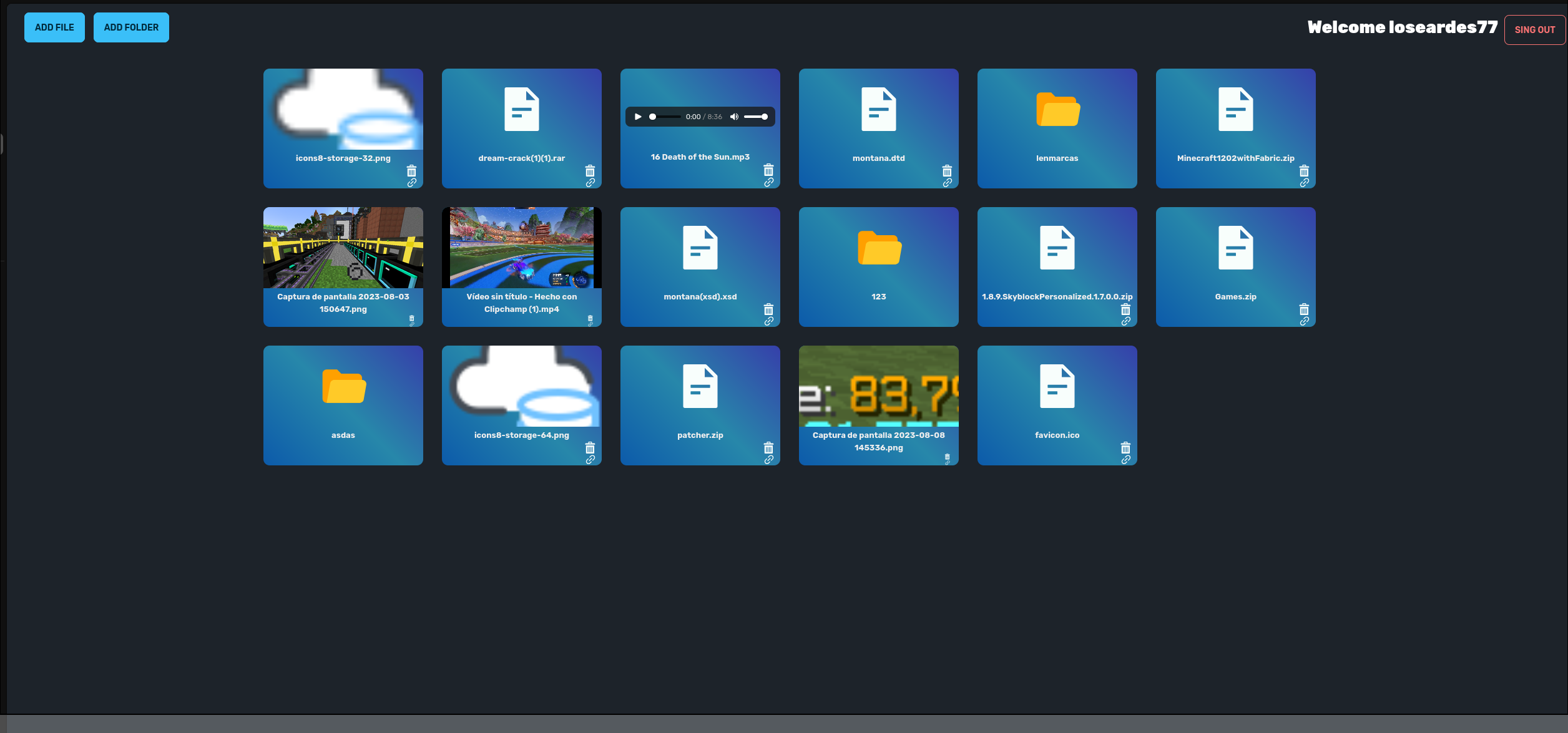Seek the audio progress bar

(x=665, y=117)
